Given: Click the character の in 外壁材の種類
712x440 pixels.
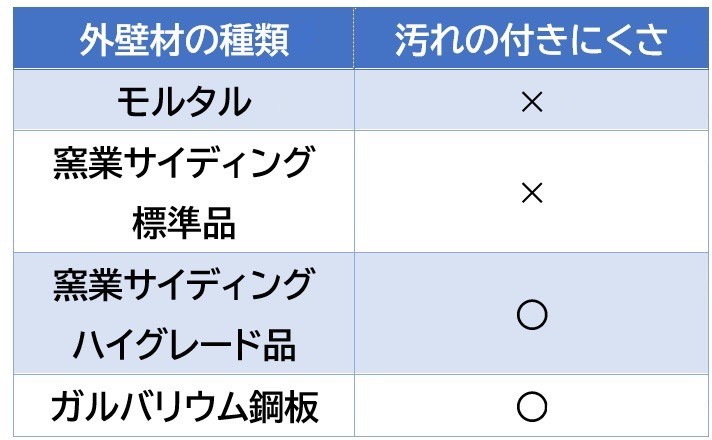Looking at the screenshot, I should (203, 40).
